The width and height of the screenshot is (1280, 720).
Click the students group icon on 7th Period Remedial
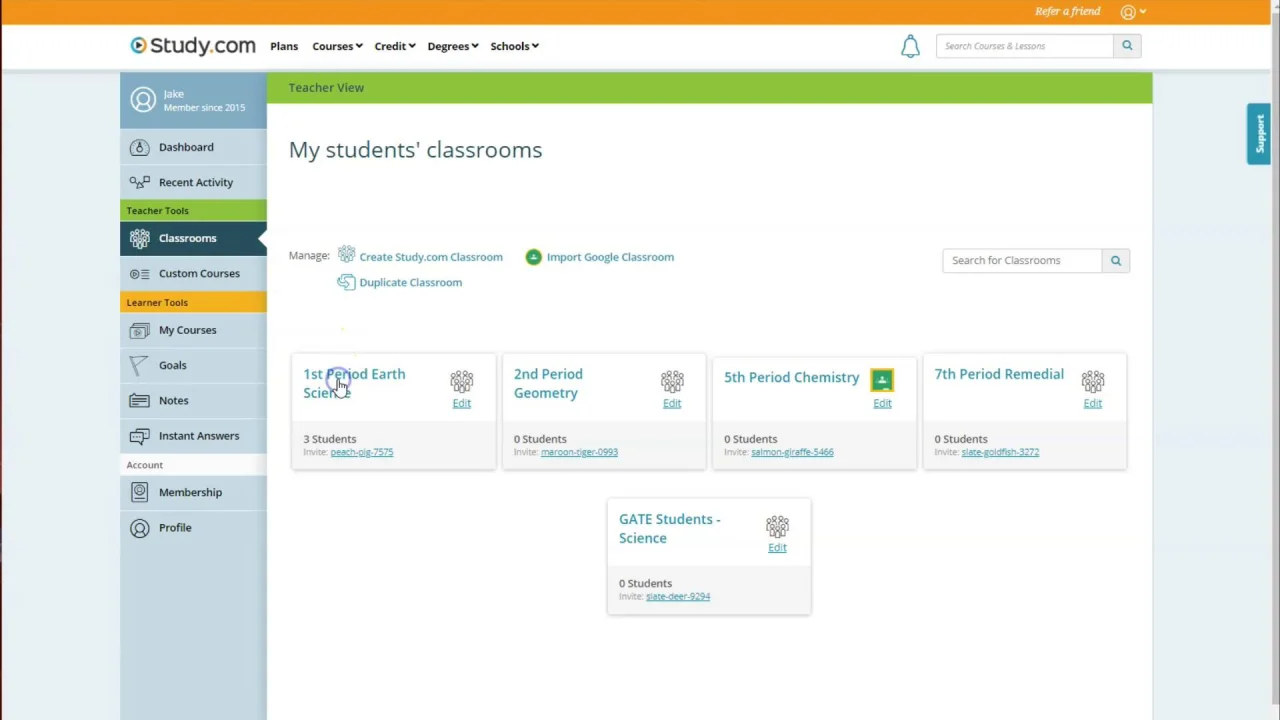point(1093,381)
